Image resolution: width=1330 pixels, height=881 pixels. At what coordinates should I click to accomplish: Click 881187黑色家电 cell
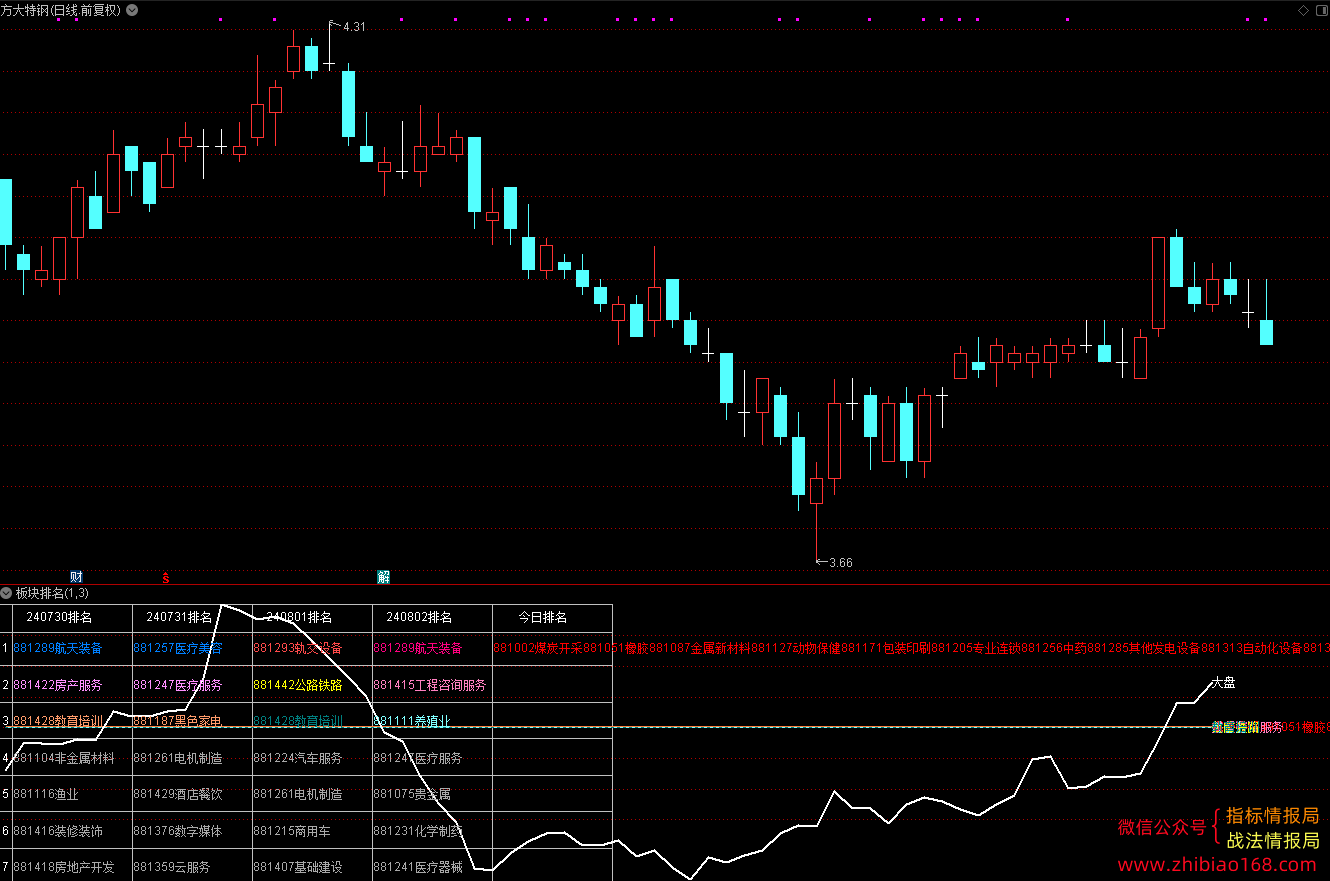(x=178, y=721)
